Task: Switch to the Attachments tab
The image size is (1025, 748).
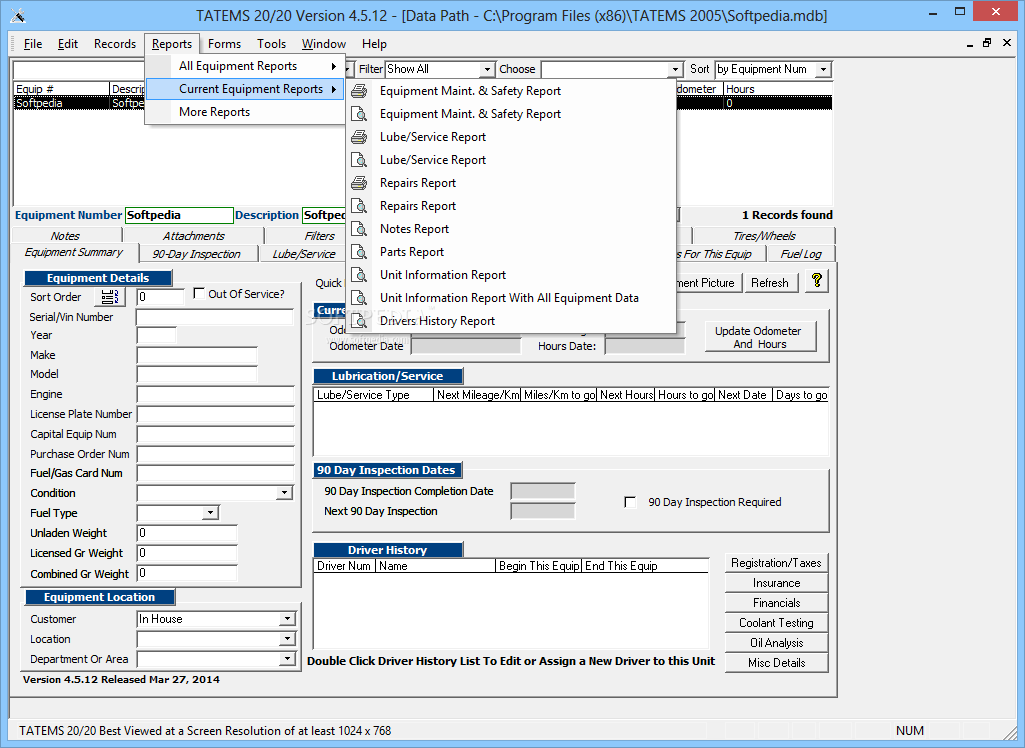Action: tap(193, 236)
